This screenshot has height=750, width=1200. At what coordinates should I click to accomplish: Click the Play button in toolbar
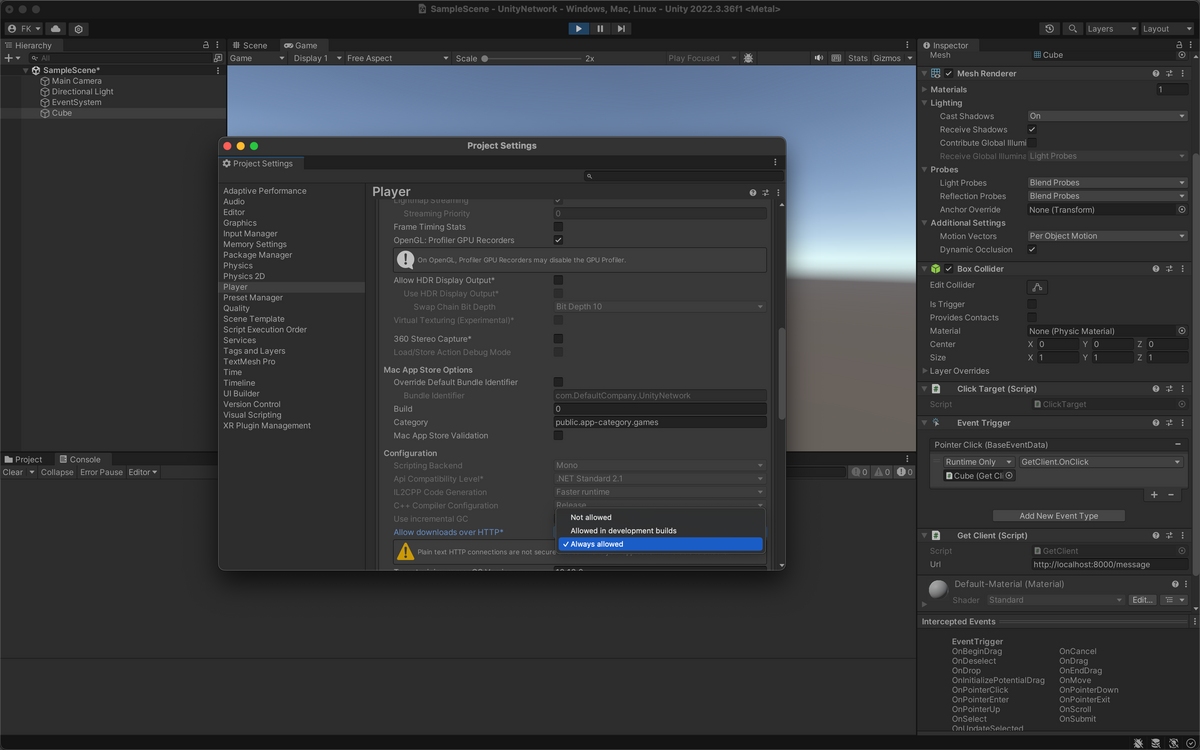[x=578, y=29]
